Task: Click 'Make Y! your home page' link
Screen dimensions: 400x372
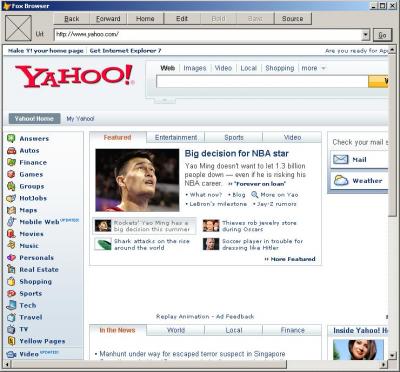Action: click(x=46, y=51)
